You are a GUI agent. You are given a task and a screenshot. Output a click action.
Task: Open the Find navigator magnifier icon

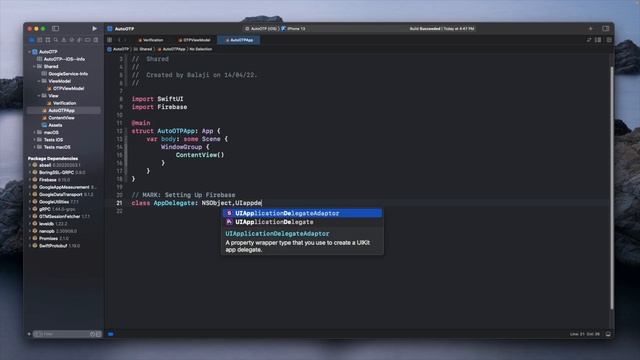(56, 40)
